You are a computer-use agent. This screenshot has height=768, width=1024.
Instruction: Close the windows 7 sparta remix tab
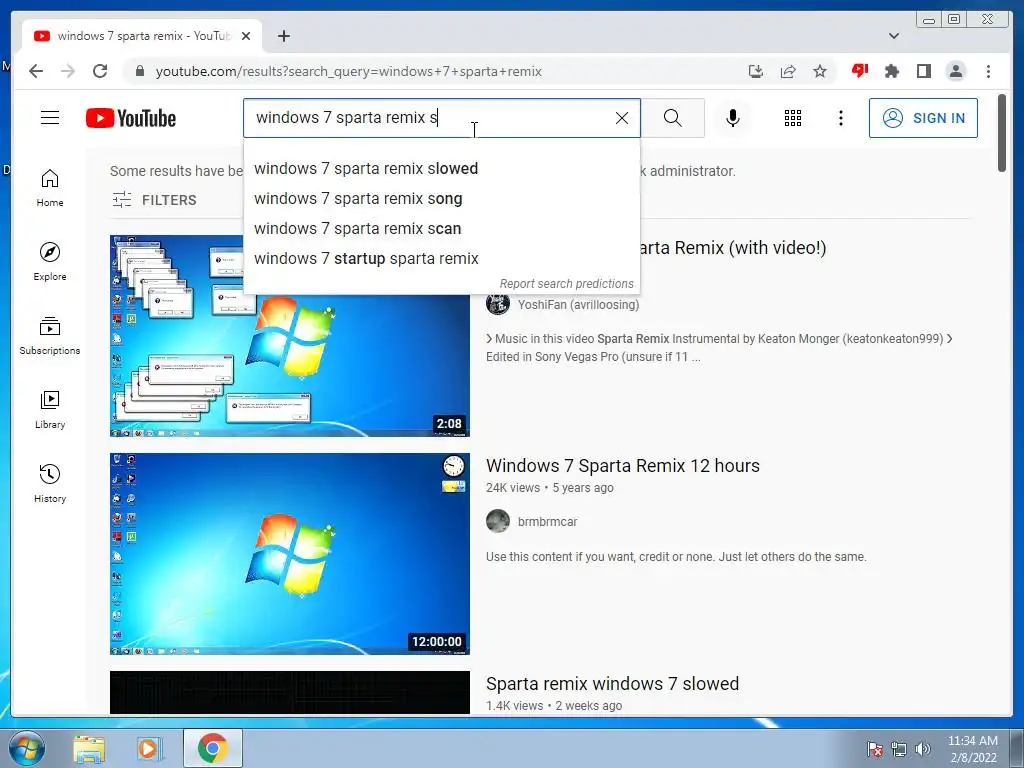click(246, 36)
